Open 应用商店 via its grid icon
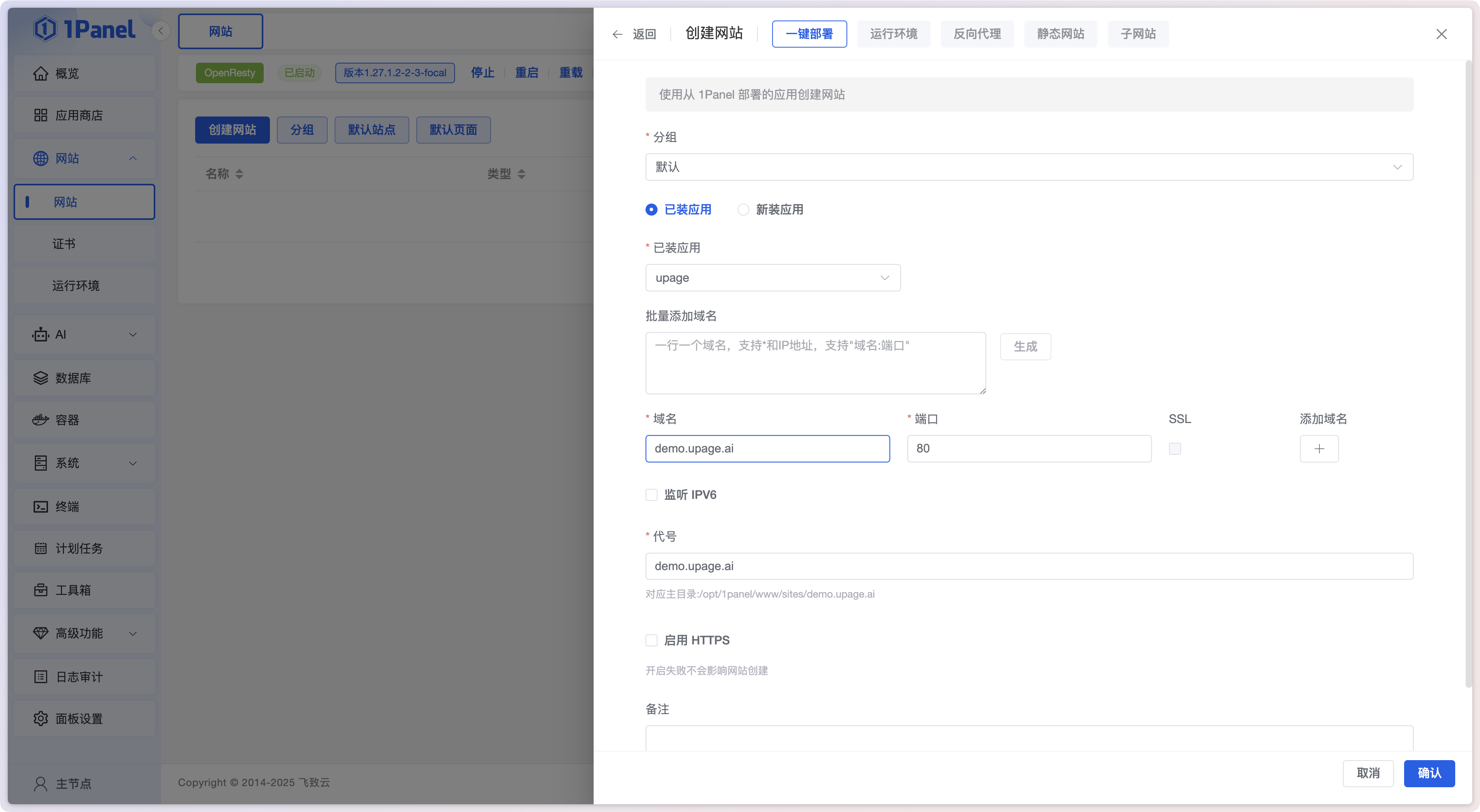 (40, 115)
